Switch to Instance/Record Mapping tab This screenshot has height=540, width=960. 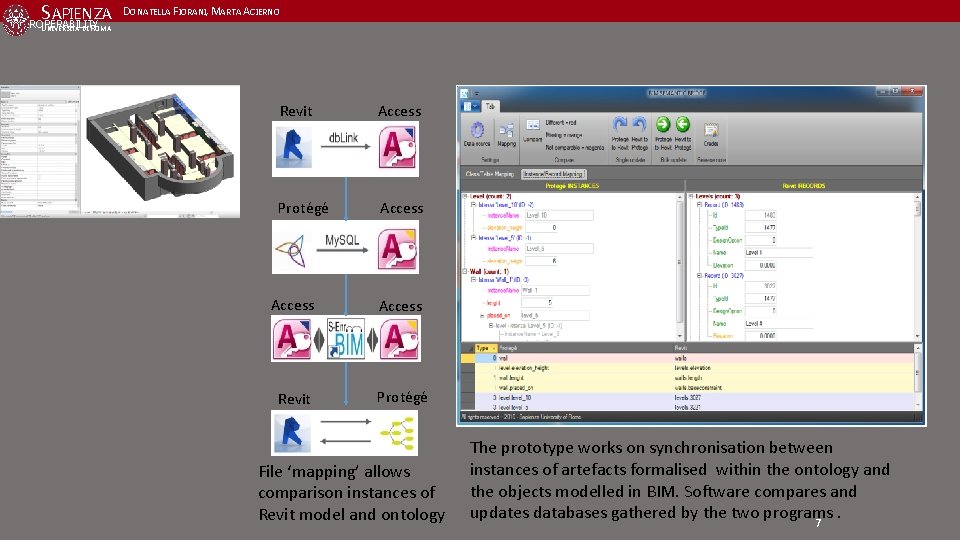(553, 174)
